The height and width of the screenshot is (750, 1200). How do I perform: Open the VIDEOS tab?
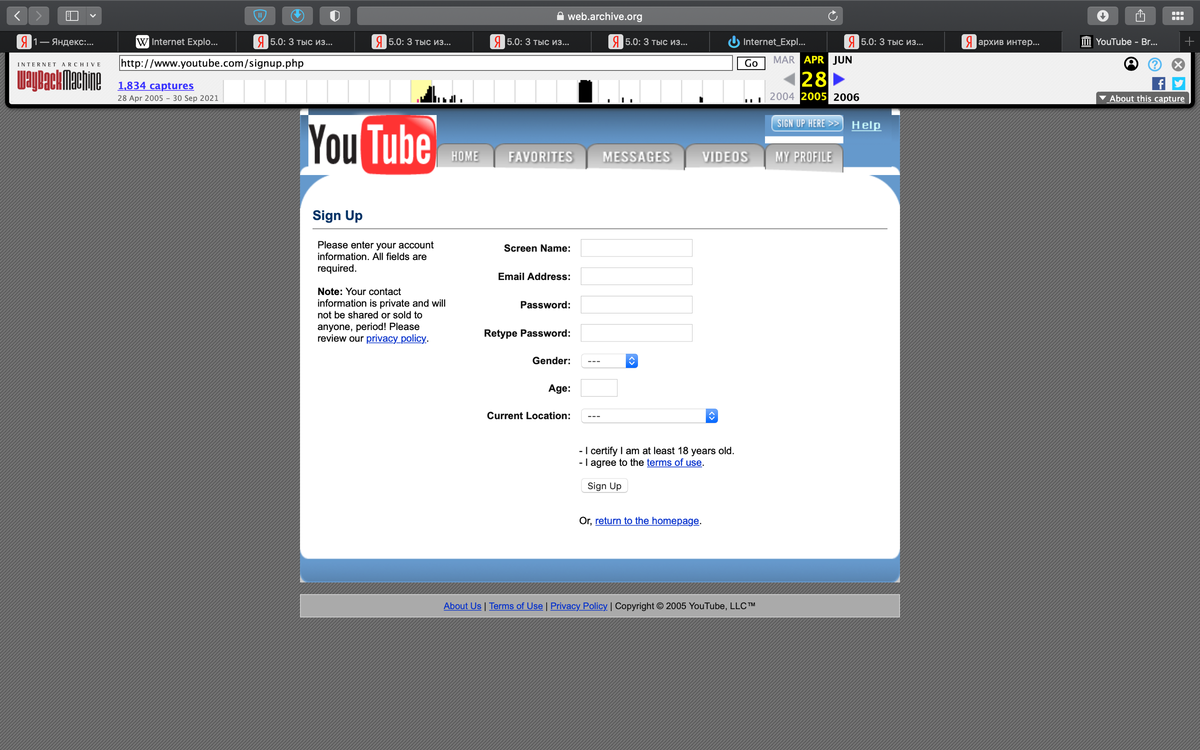click(x=725, y=157)
